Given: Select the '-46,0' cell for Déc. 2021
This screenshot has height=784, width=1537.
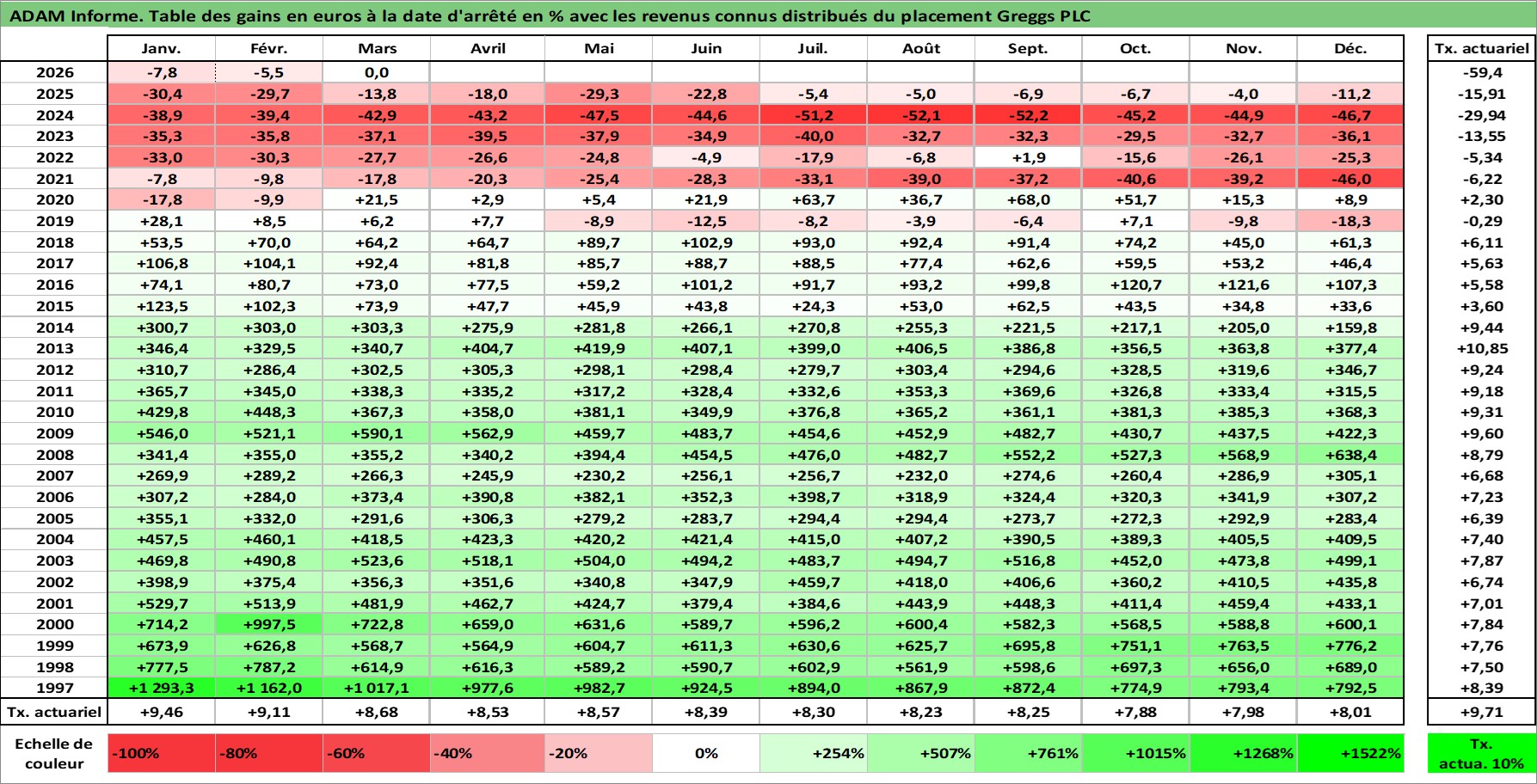Looking at the screenshot, I should [x=1350, y=179].
